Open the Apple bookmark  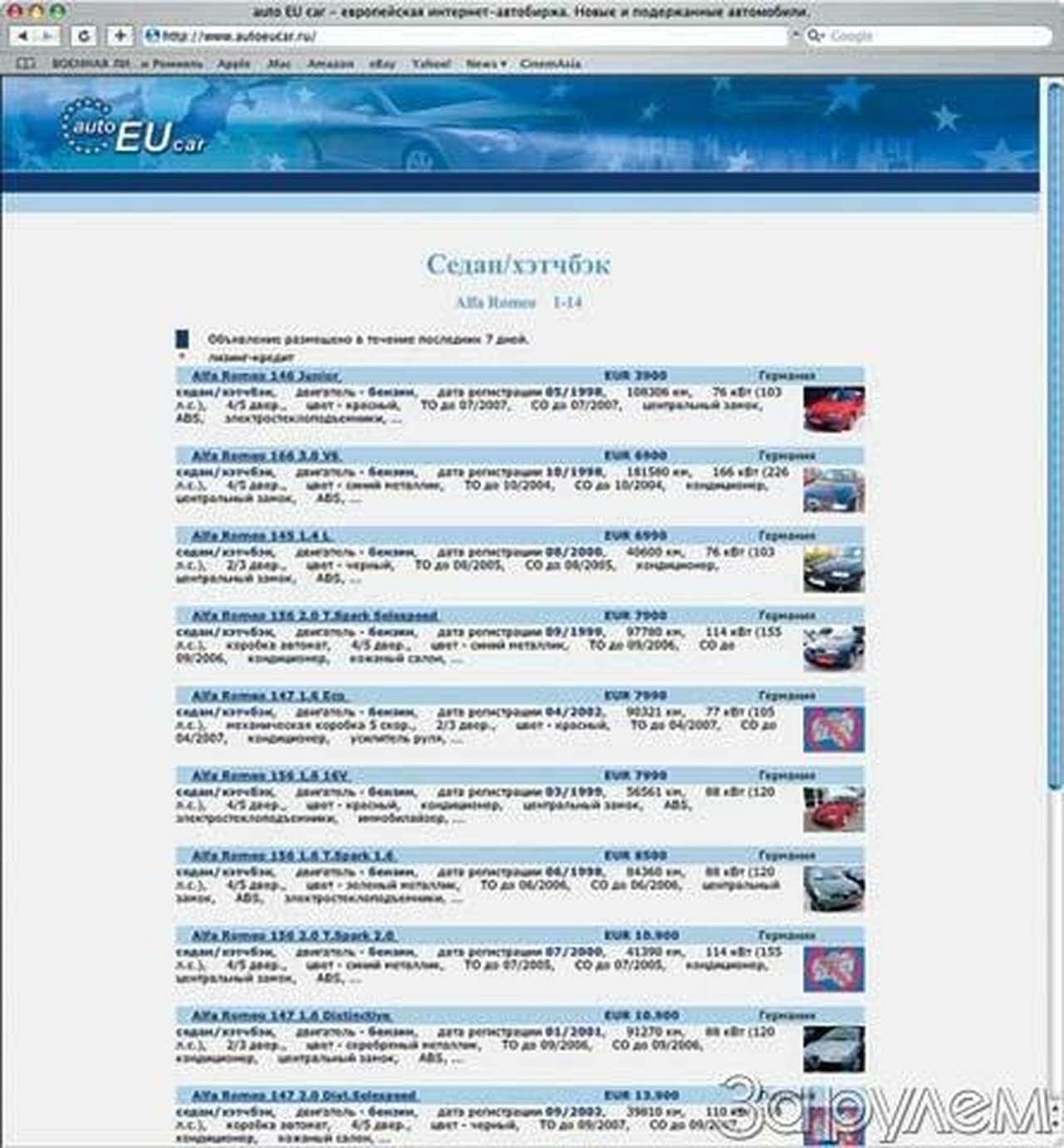pyautogui.click(x=234, y=64)
